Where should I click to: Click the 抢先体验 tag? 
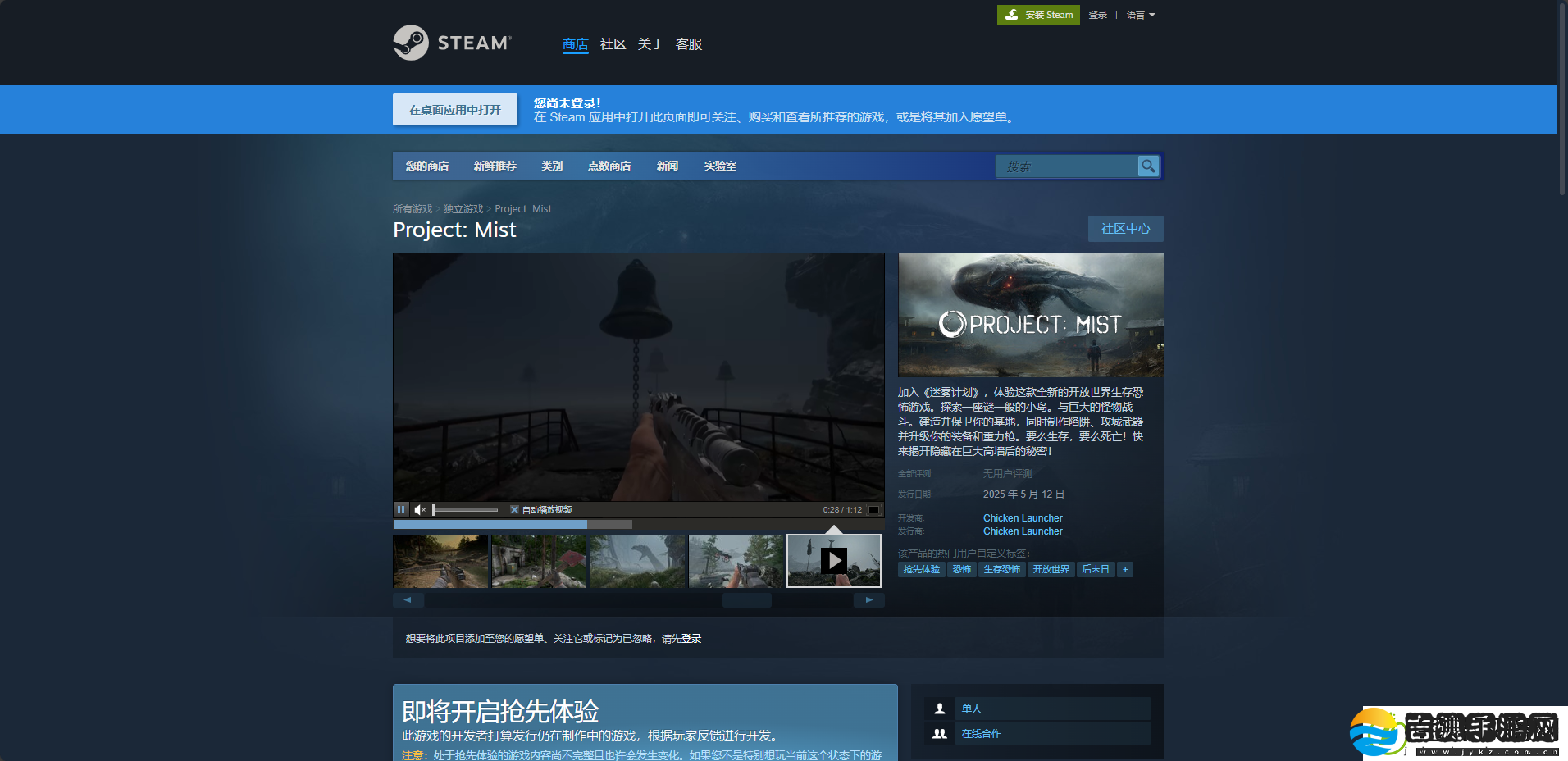(x=922, y=569)
